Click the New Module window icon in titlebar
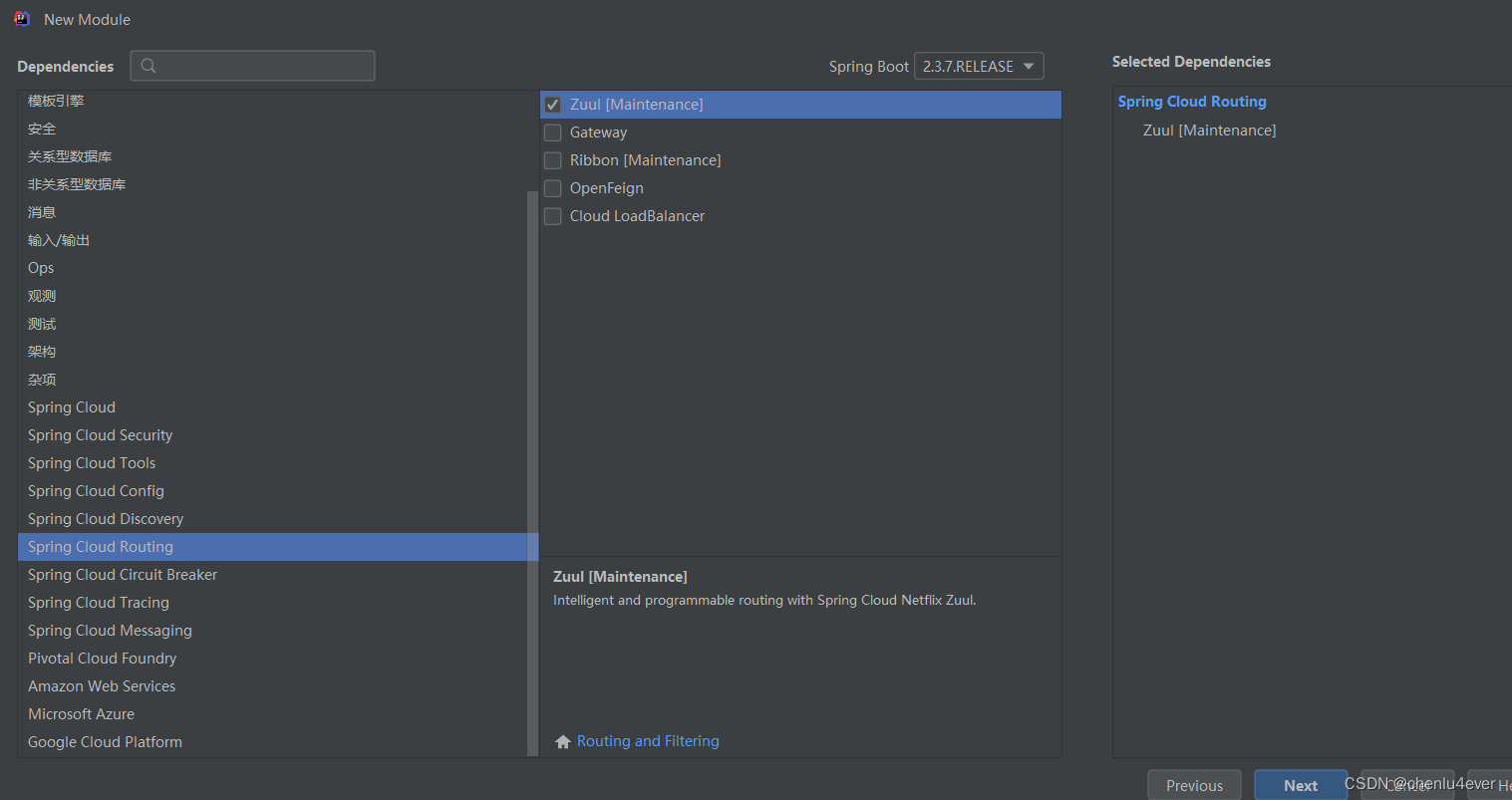This screenshot has width=1512, height=800. [20, 18]
